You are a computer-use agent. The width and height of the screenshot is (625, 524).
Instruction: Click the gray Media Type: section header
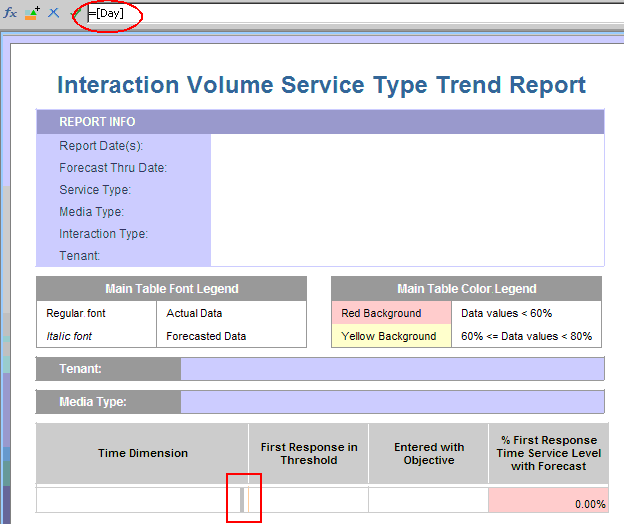tap(108, 402)
